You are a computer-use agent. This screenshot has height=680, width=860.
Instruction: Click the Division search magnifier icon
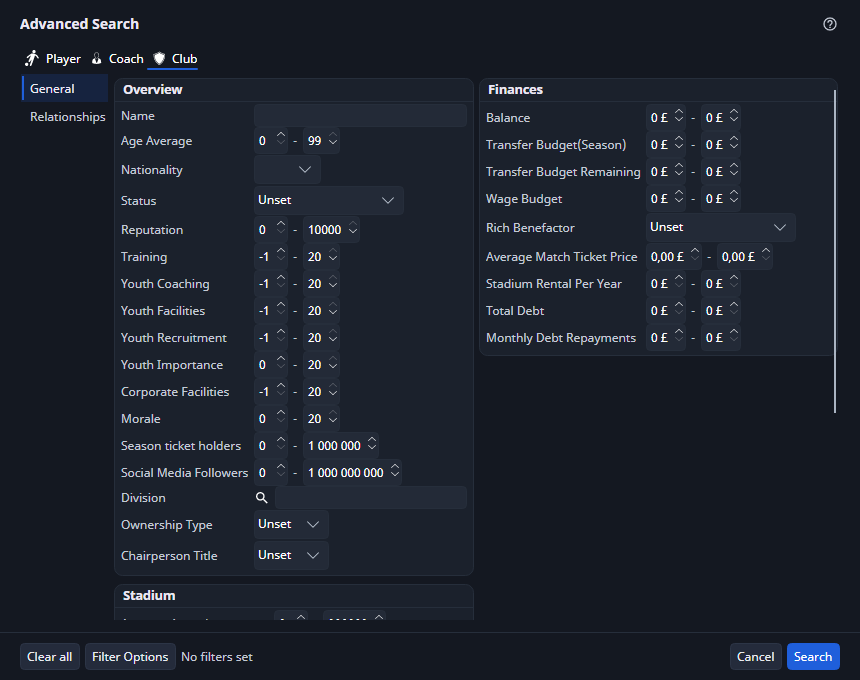click(262, 497)
